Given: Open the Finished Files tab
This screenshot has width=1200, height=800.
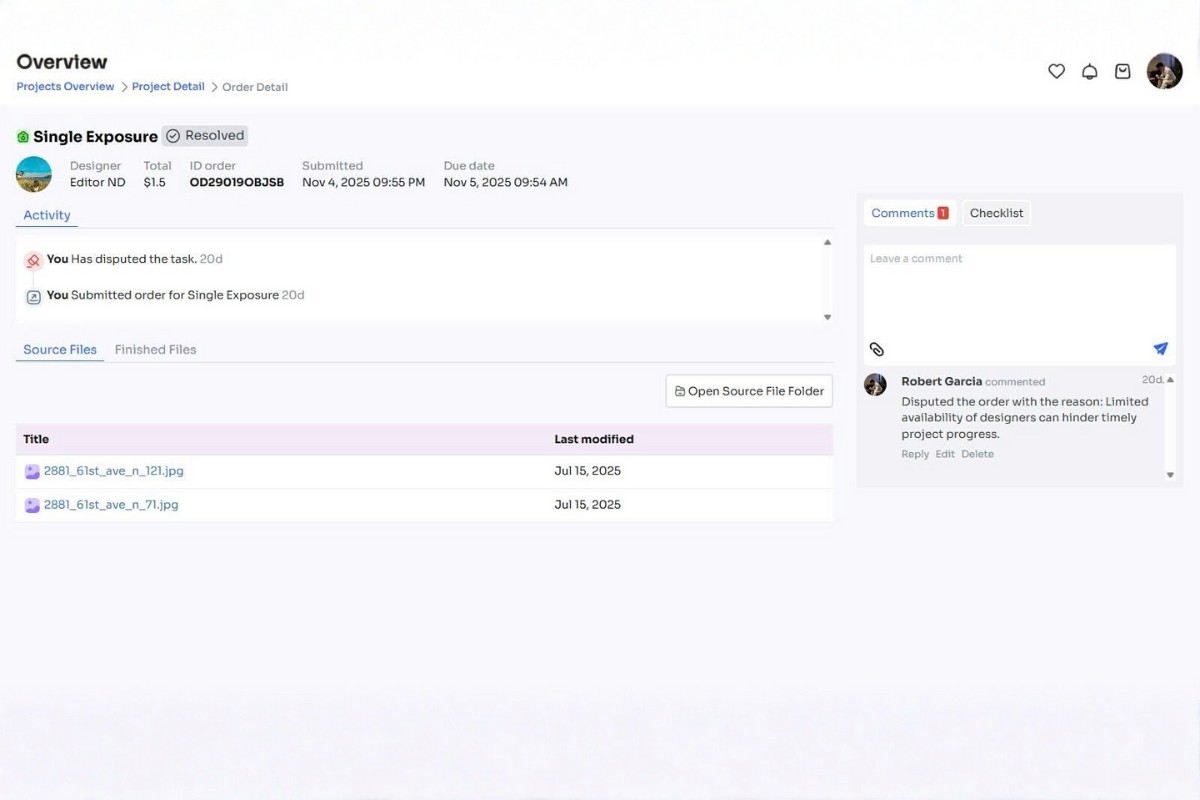Looking at the screenshot, I should pos(155,349).
